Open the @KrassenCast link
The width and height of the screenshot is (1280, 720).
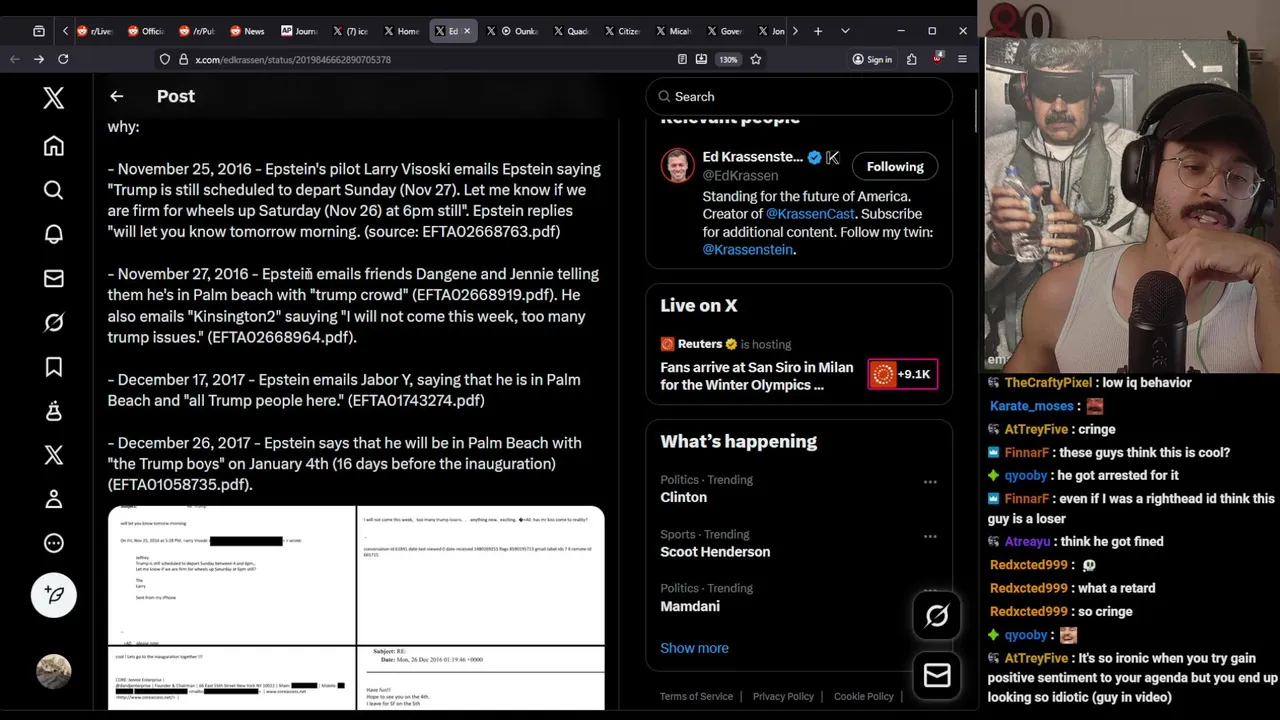(812, 214)
